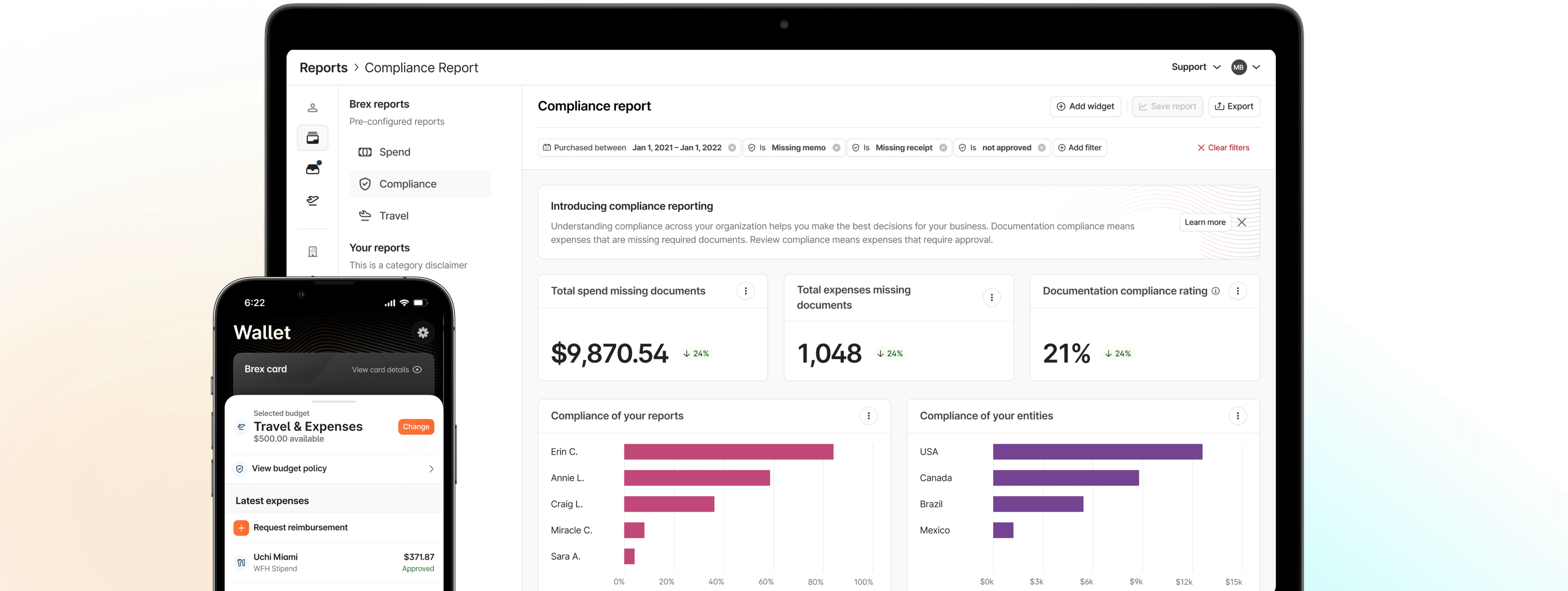Image resolution: width=1568 pixels, height=591 pixels.
Task: Click the person icon in left sidebar
Action: point(312,108)
